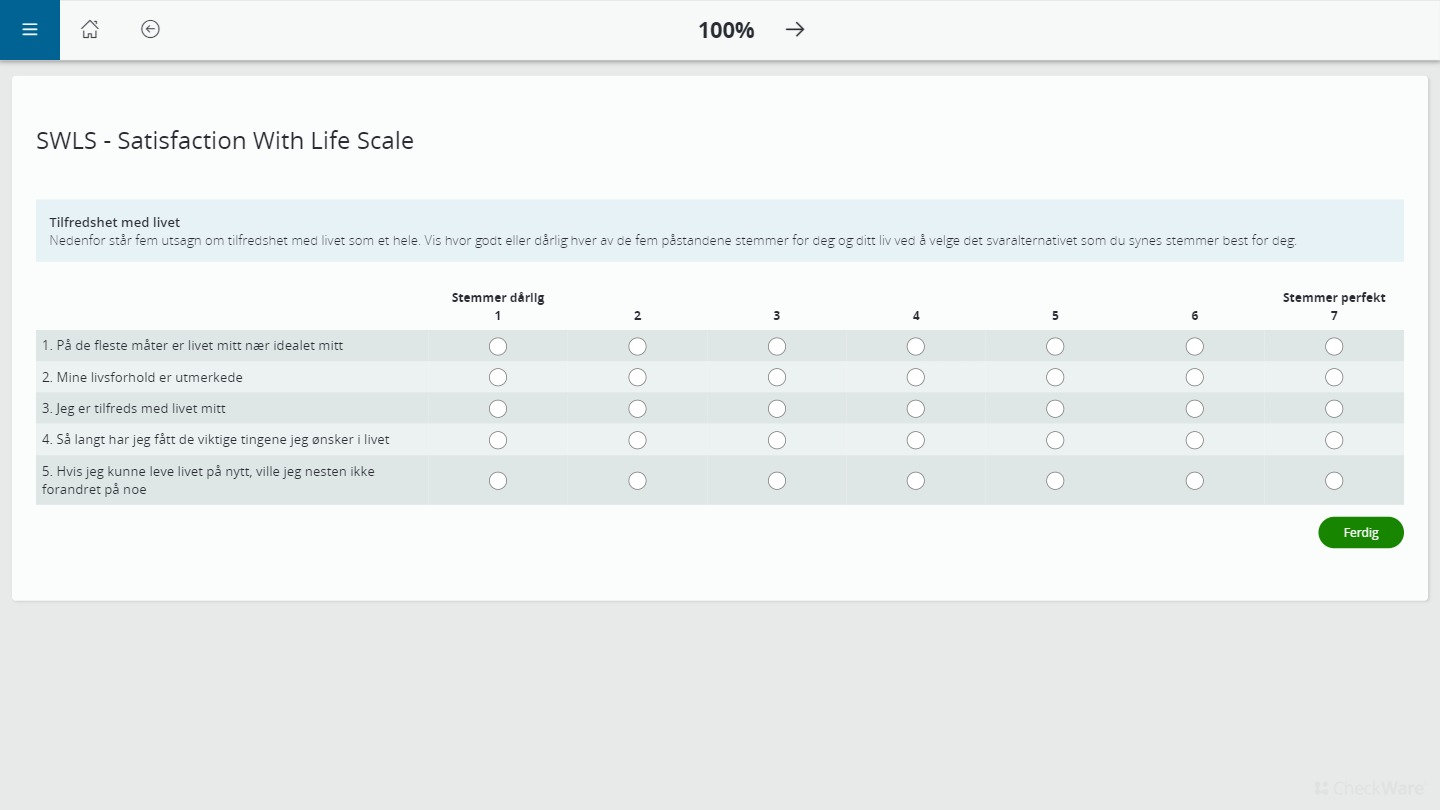The image size is (1440, 810).
Task: Select rating 5 for the first statement
Action: click(x=1055, y=346)
